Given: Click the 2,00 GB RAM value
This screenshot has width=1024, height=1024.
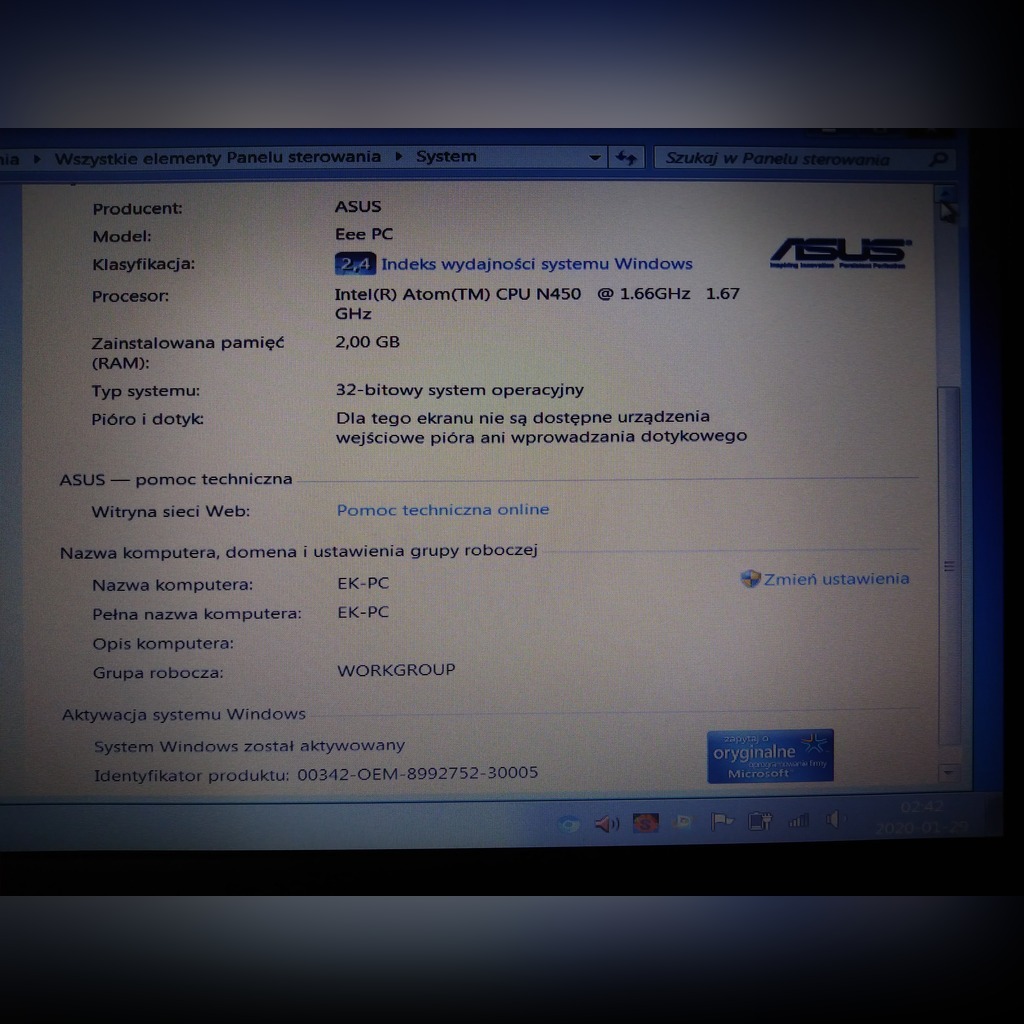Looking at the screenshot, I should 367,342.
